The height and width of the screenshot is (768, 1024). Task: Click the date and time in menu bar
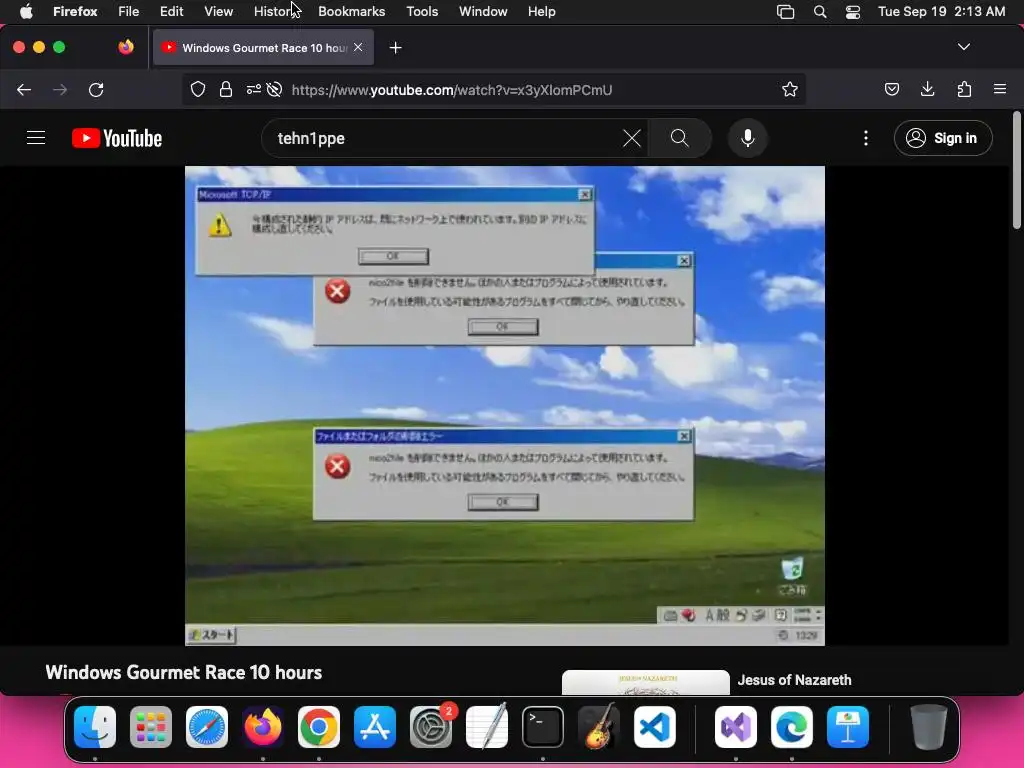pos(941,11)
